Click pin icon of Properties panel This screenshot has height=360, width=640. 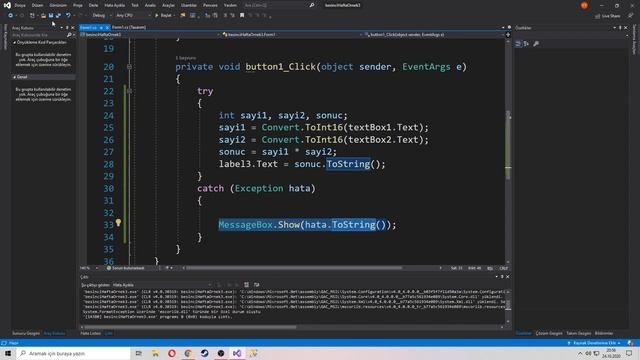pos(620,28)
